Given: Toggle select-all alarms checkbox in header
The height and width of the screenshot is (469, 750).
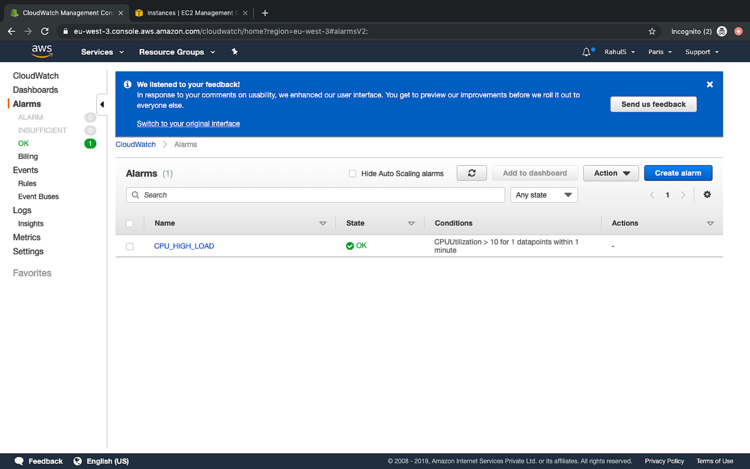Looking at the screenshot, I should coord(130,224).
